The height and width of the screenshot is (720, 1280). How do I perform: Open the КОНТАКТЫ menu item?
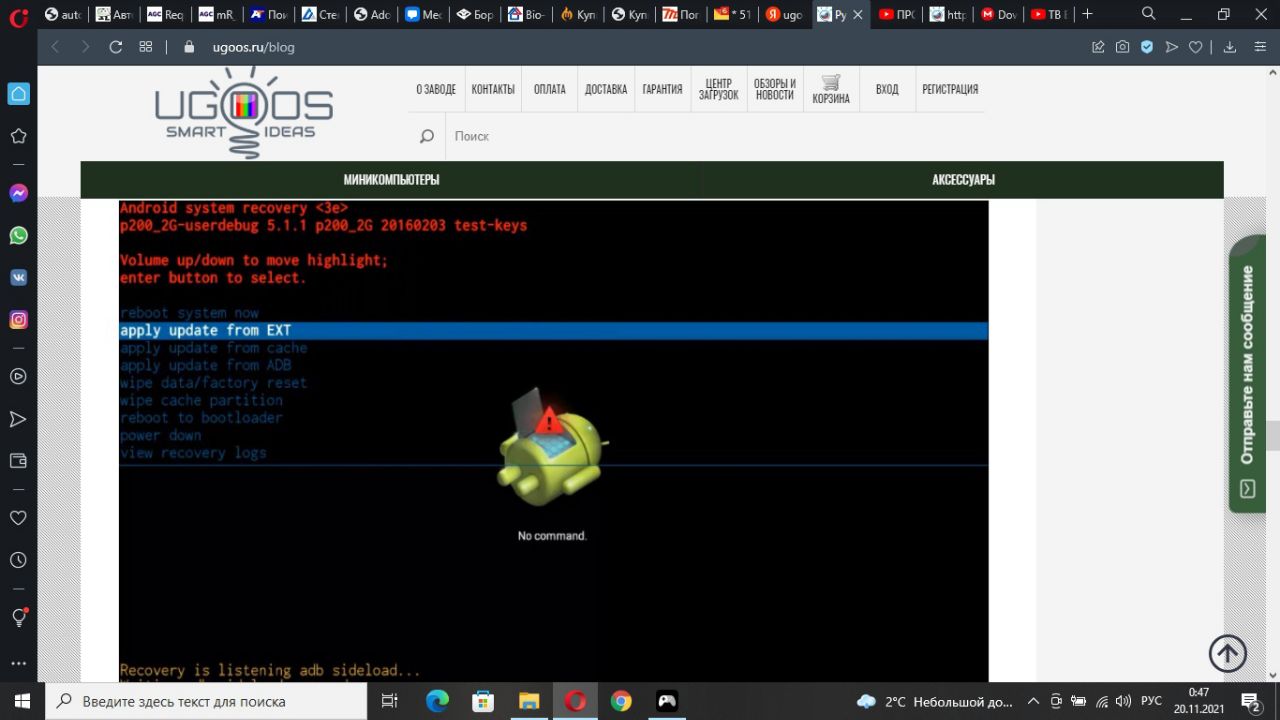[493, 89]
